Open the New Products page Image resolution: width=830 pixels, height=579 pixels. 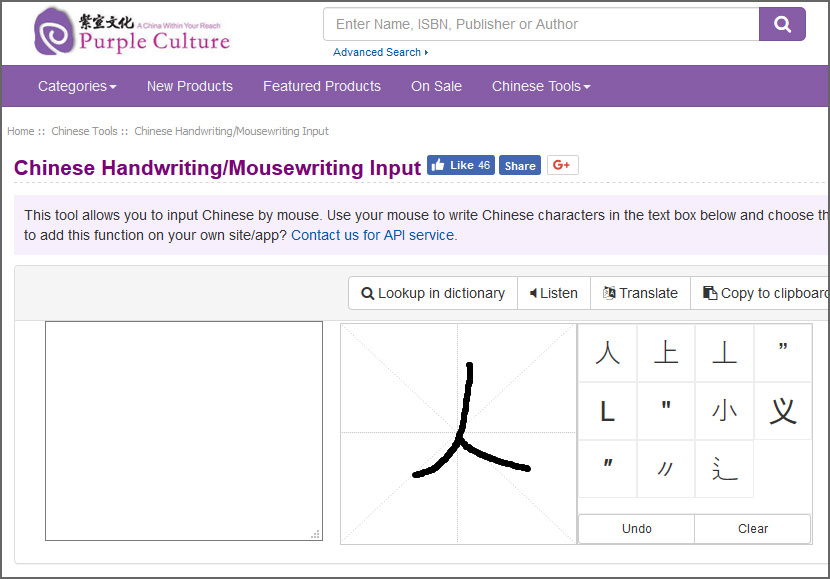point(189,86)
